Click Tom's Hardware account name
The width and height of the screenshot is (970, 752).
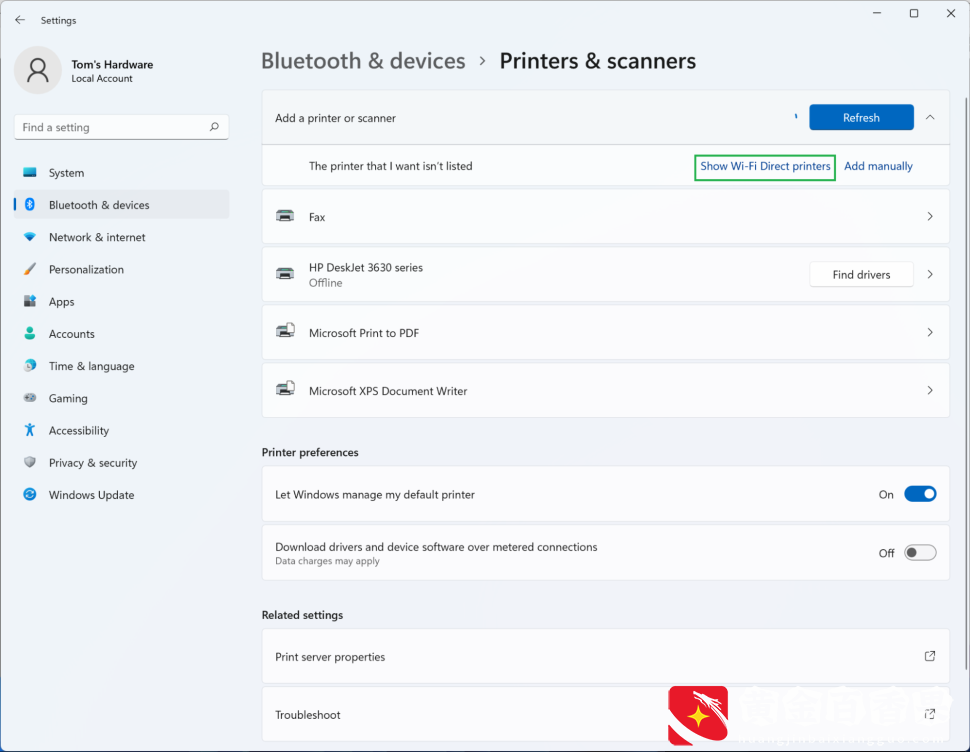point(112,64)
